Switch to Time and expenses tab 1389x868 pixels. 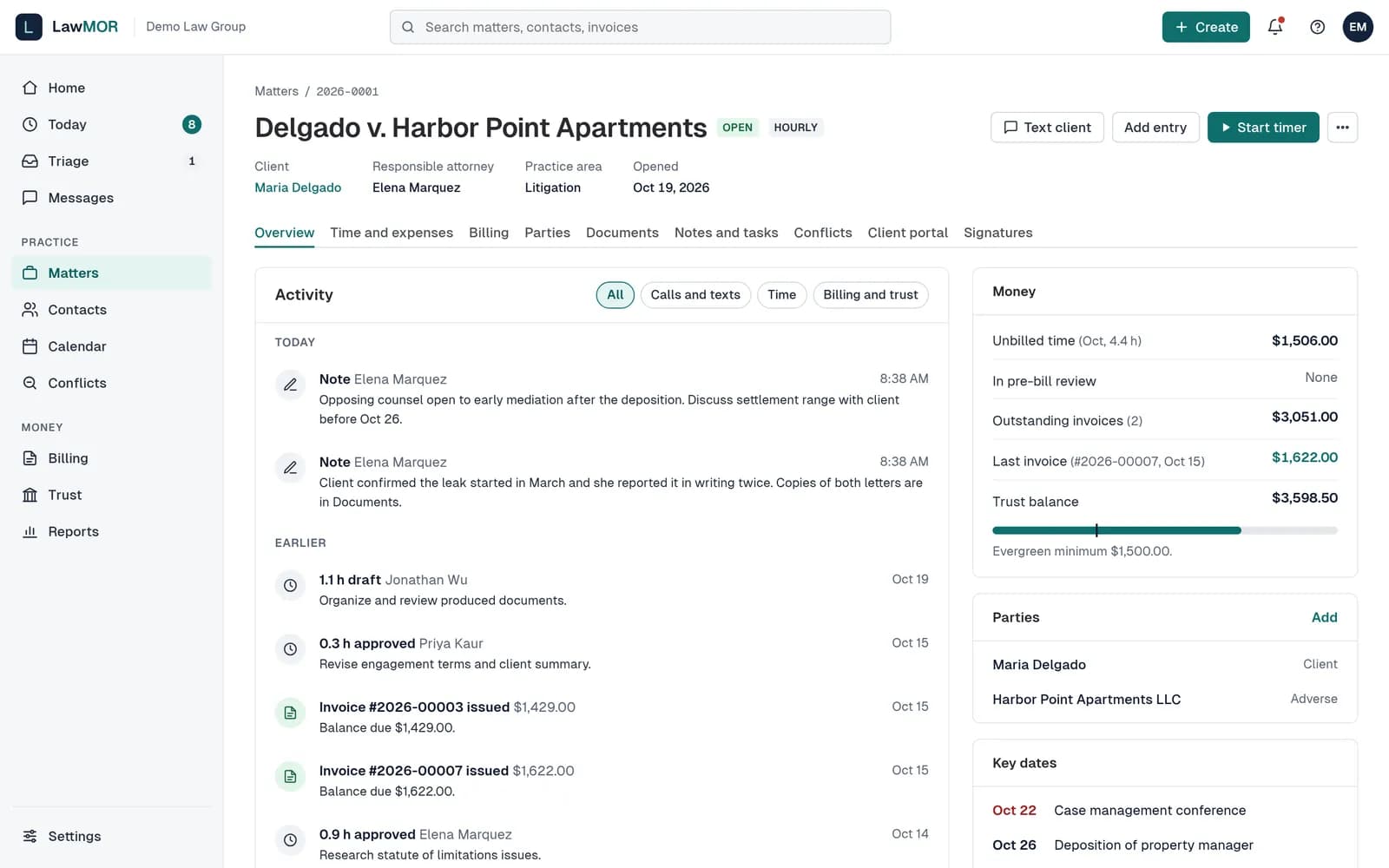tap(392, 233)
